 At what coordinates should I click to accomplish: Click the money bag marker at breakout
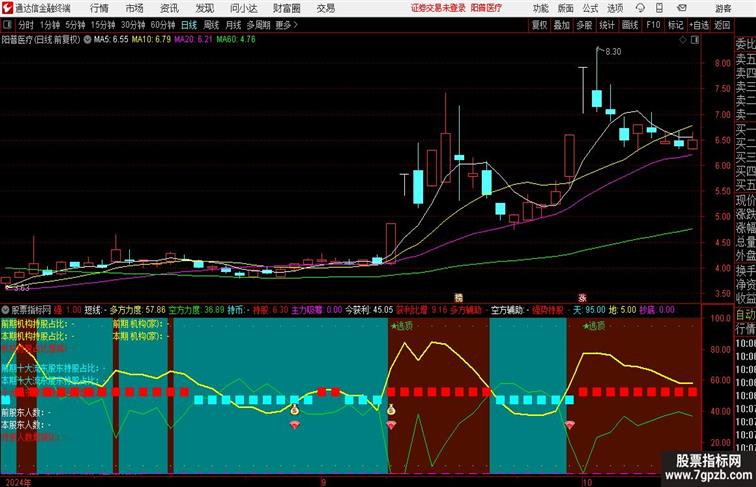point(391,410)
